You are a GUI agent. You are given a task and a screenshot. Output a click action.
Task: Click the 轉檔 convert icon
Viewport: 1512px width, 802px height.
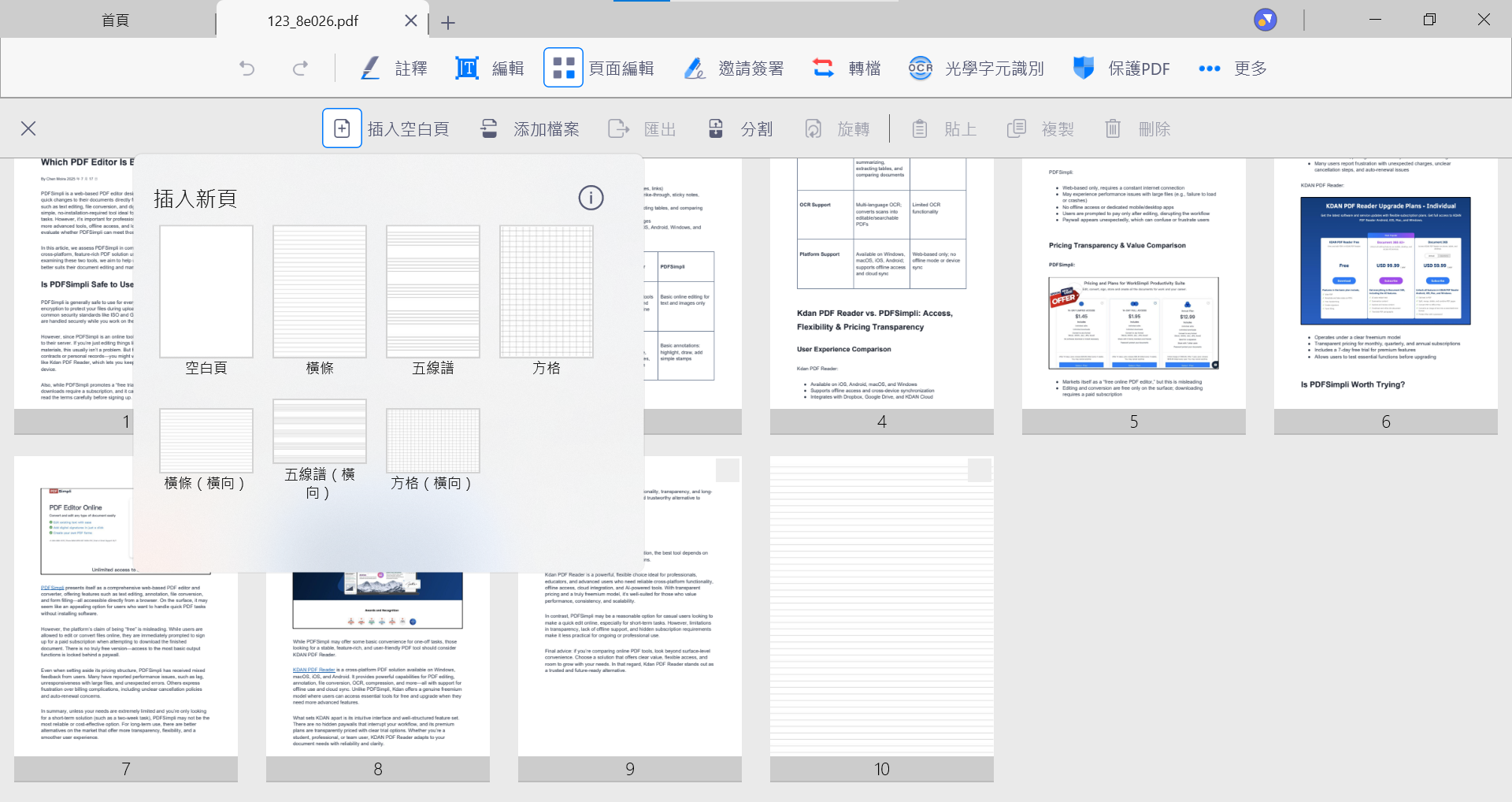(824, 69)
